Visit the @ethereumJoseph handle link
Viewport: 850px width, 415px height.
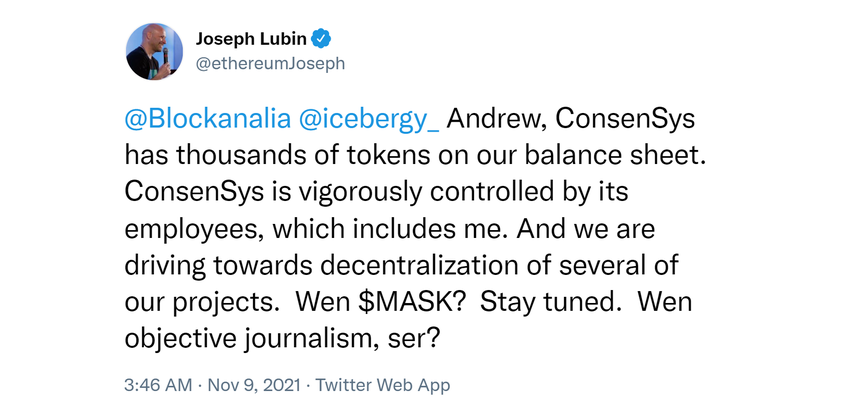pos(270,63)
